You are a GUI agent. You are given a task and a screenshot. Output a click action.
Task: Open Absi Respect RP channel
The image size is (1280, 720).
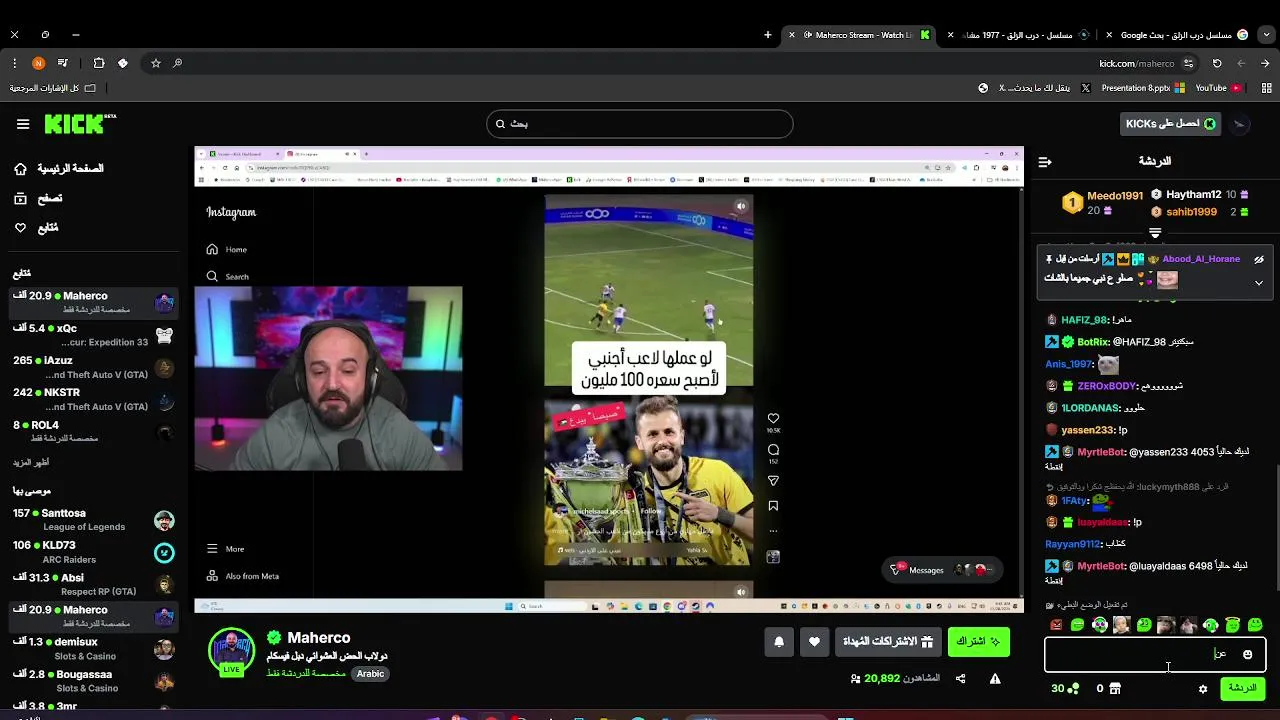(93, 584)
